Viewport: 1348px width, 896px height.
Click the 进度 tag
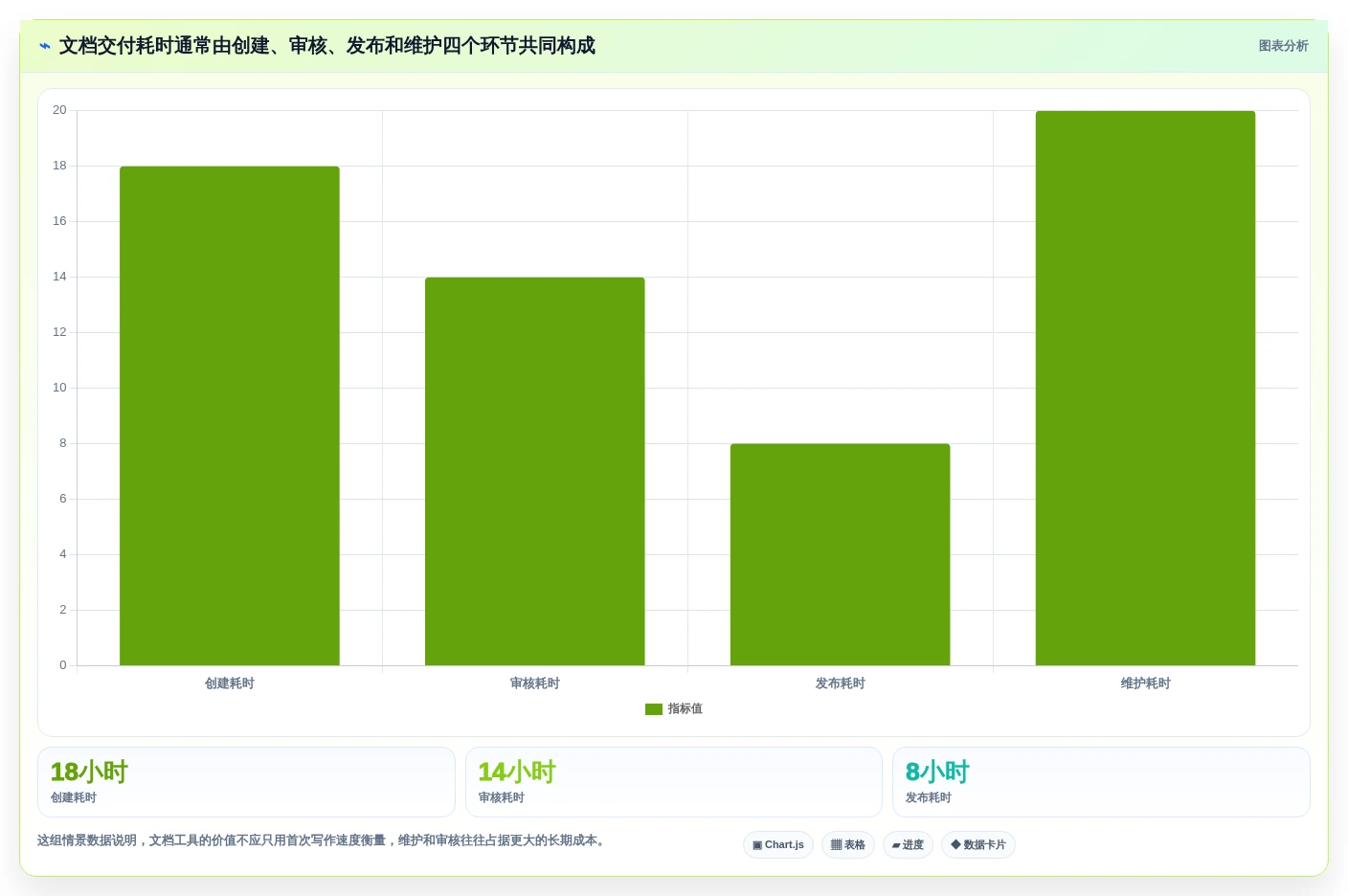pos(908,845)
